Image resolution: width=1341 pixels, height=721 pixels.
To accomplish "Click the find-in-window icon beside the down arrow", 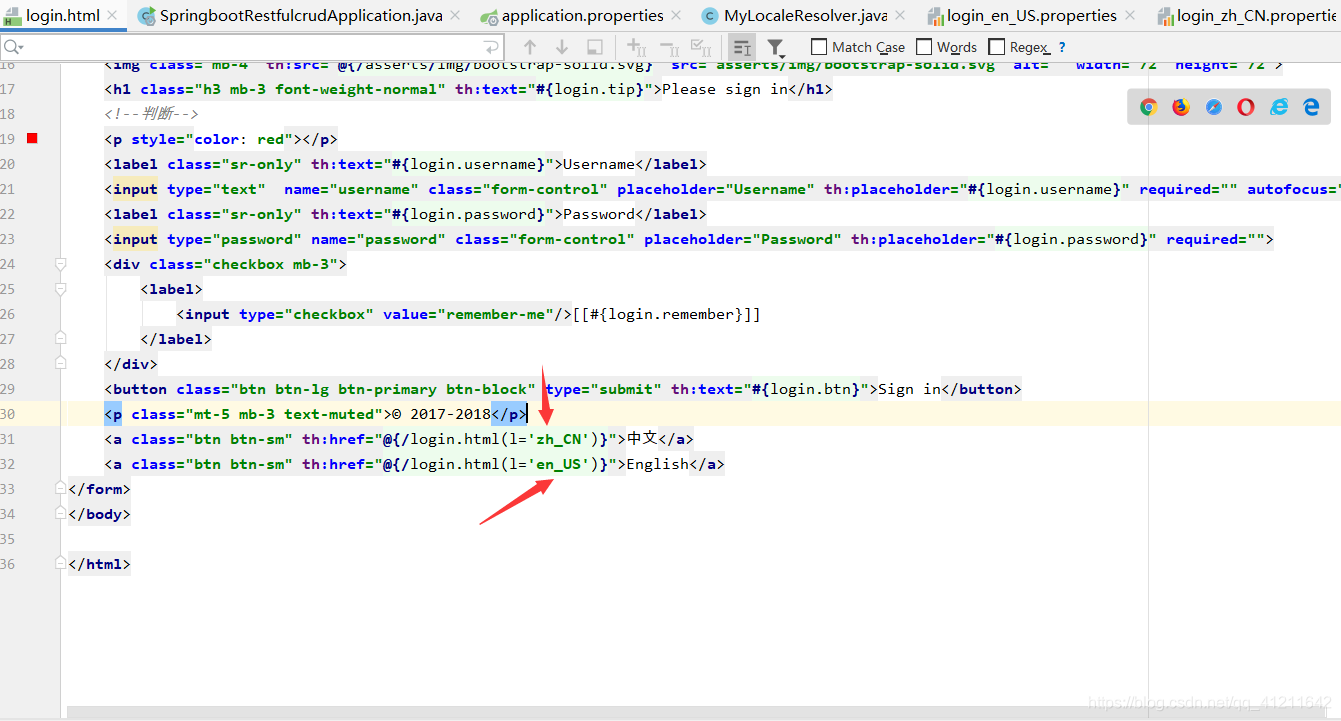I will (594, 47).
